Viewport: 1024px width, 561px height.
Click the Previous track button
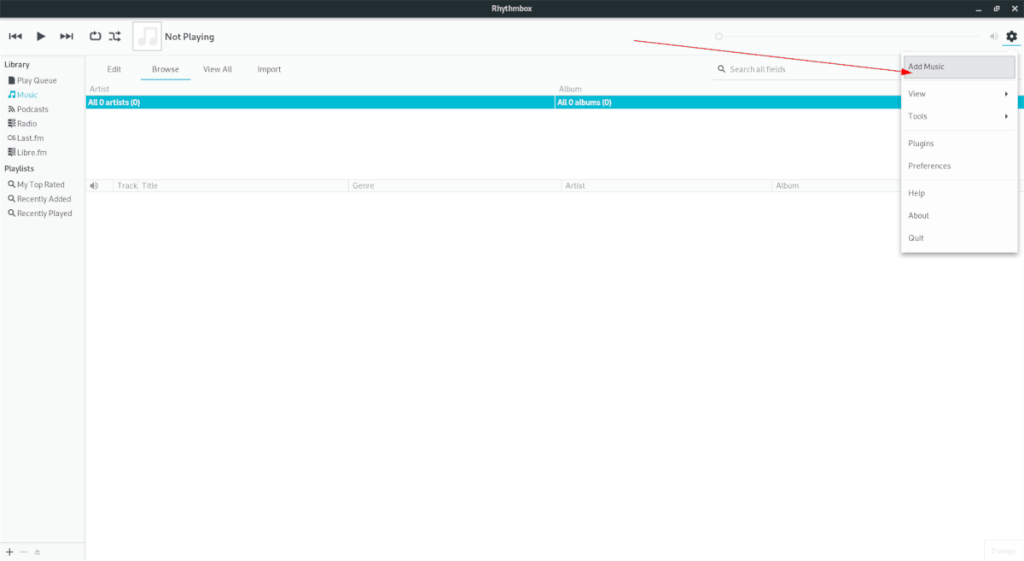click(x=15, y=36)
